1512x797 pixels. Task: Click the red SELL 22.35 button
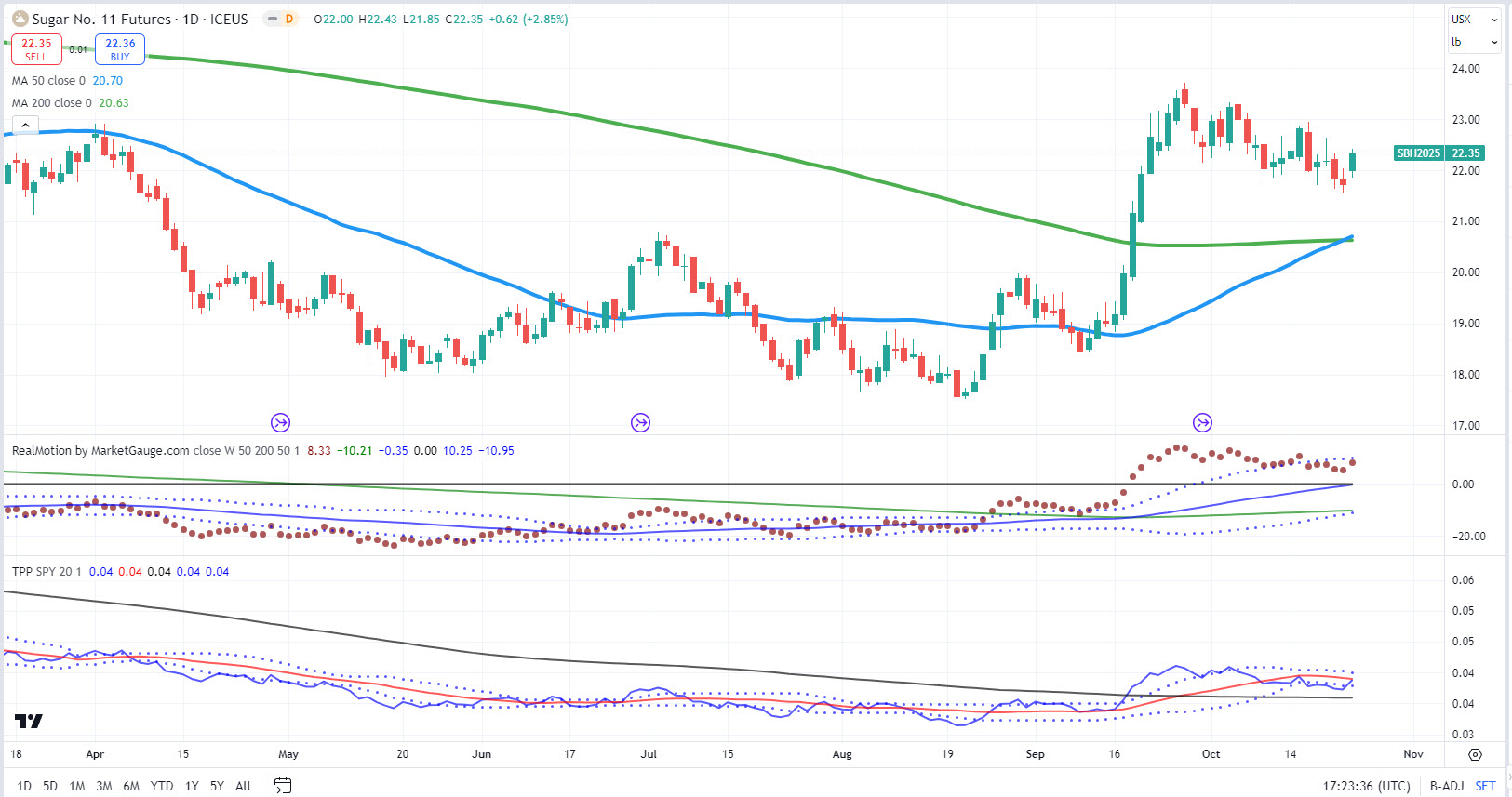tap(36, 49)
